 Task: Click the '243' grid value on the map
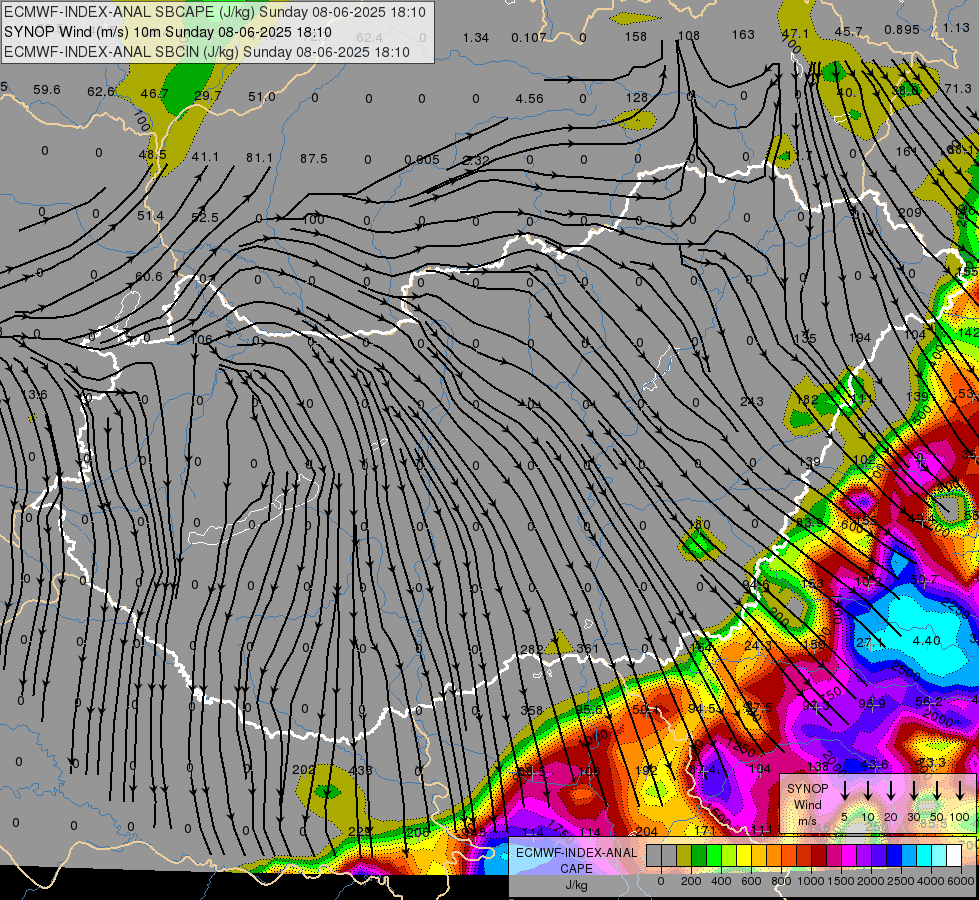pos(751,401)
